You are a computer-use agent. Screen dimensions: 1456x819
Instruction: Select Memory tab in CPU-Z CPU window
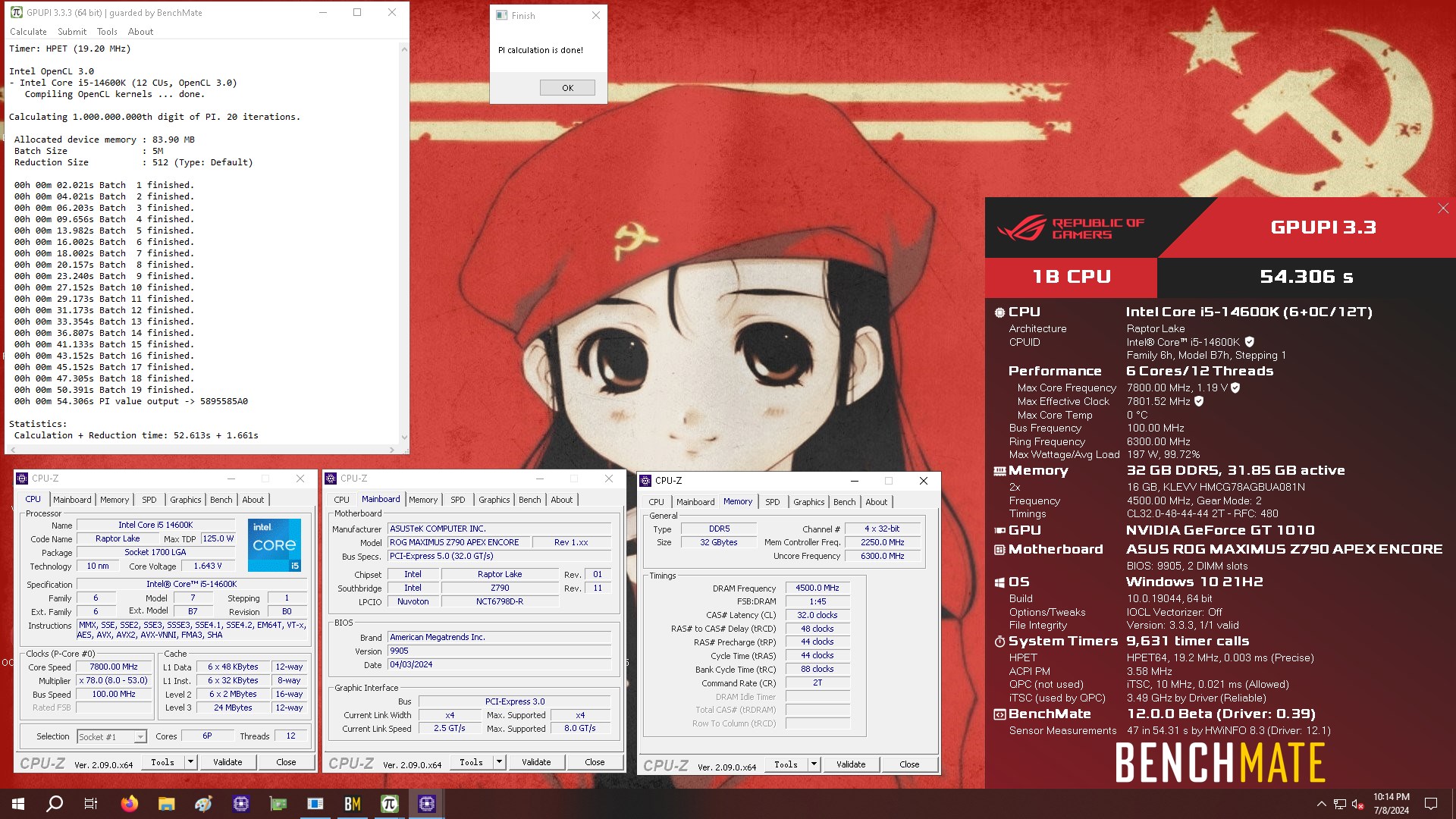(x=115, y=500)
